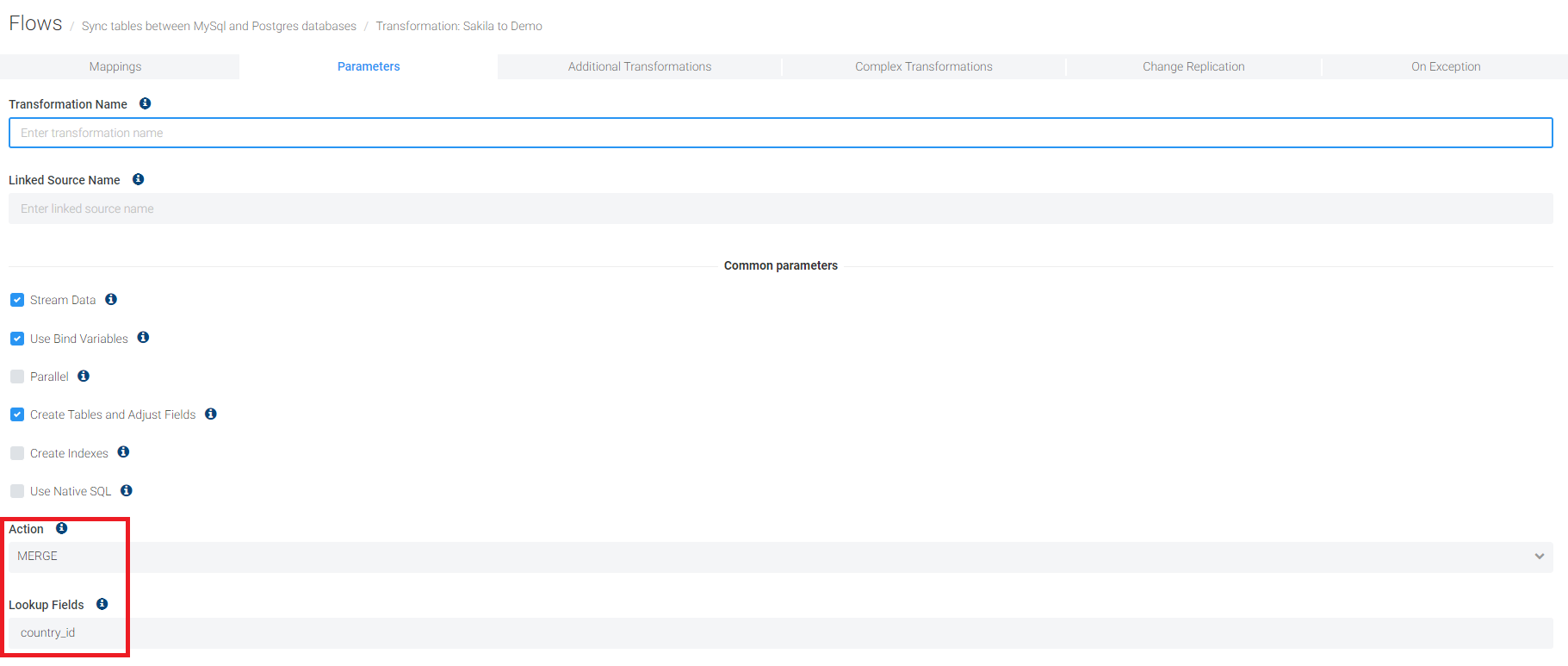Enable the Parallel checkbox
The image size is (1568, 666).
coord(17,377)
